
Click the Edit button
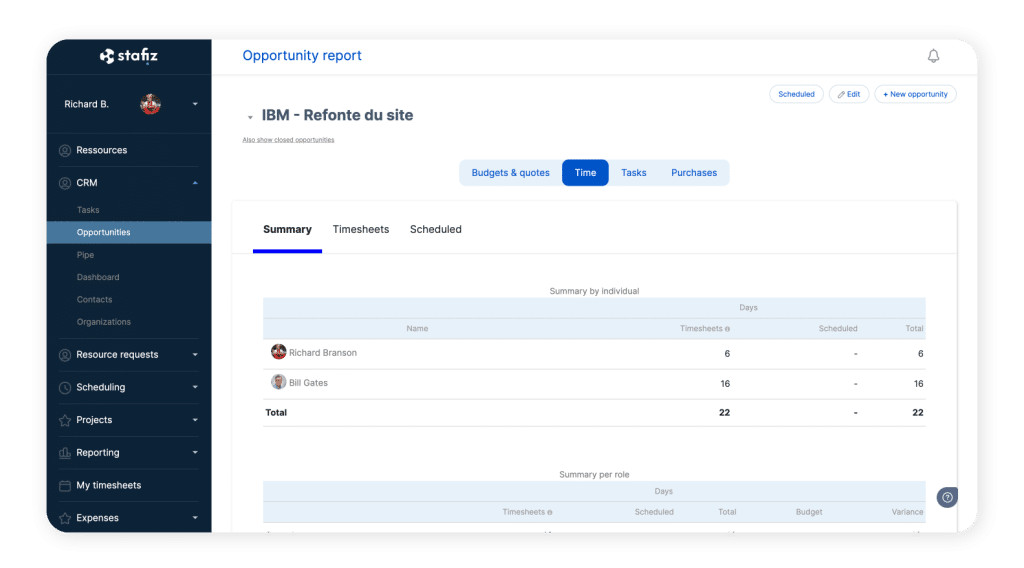pyautogui.click(x=849, y=94)
